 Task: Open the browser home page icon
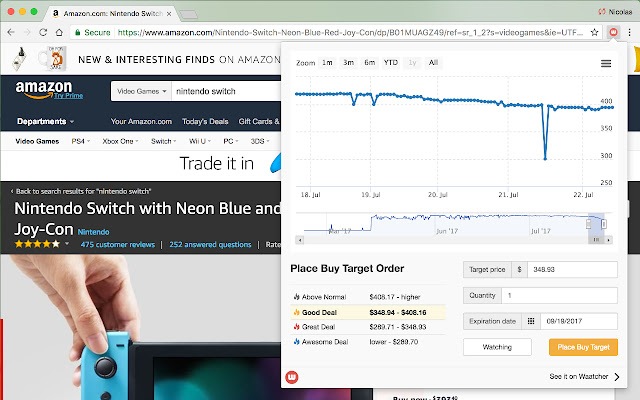click(x=59, y=32)
